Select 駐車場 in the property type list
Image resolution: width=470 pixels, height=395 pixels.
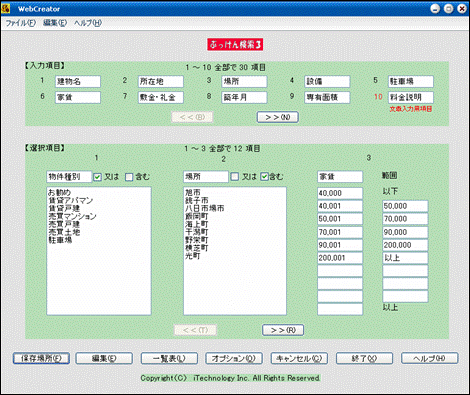60,240
